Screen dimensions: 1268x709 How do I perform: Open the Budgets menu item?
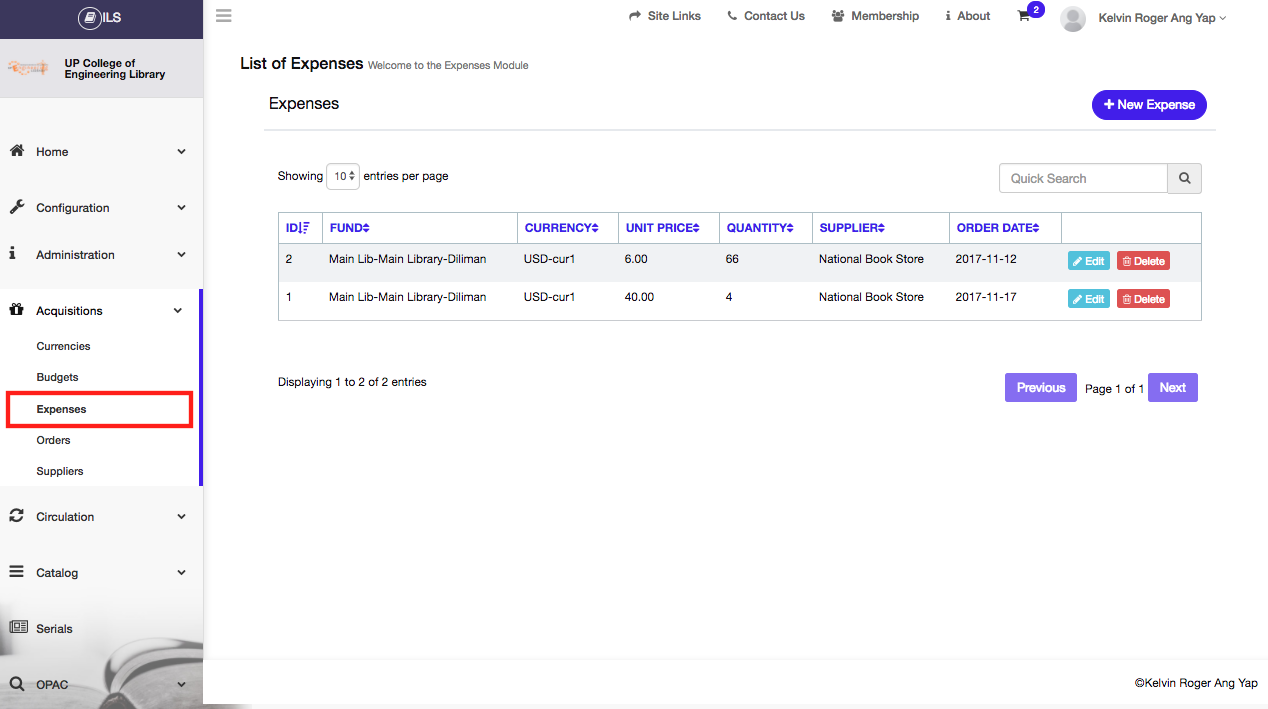click(57, 377)
